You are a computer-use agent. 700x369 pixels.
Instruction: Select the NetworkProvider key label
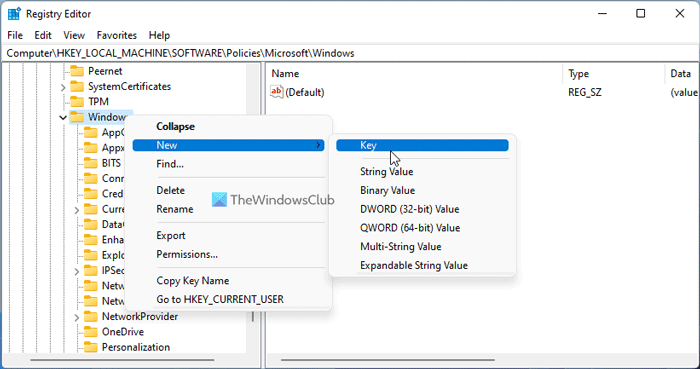click(140, 316)
